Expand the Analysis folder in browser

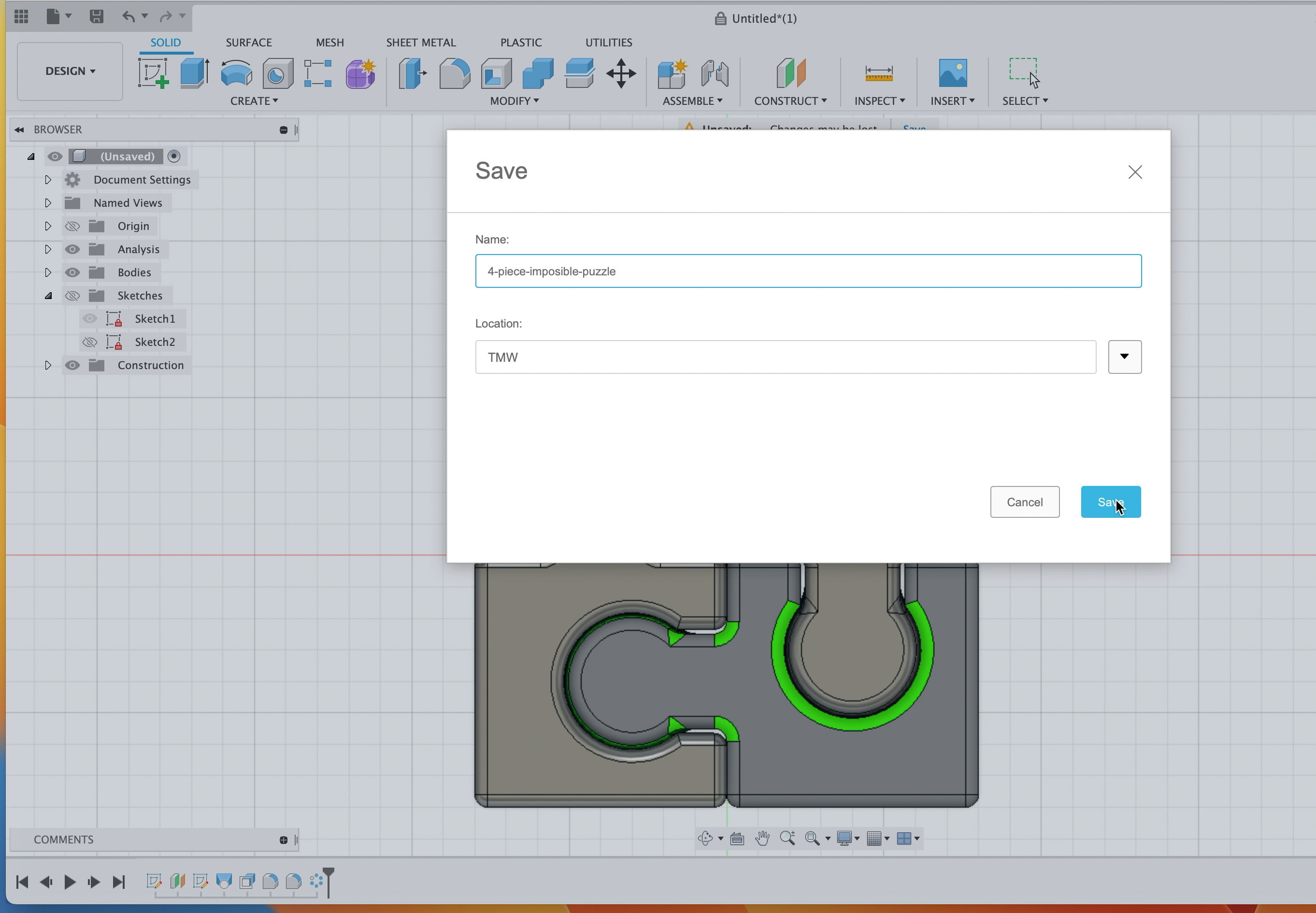pyautogui.click(x=47, y=249)
